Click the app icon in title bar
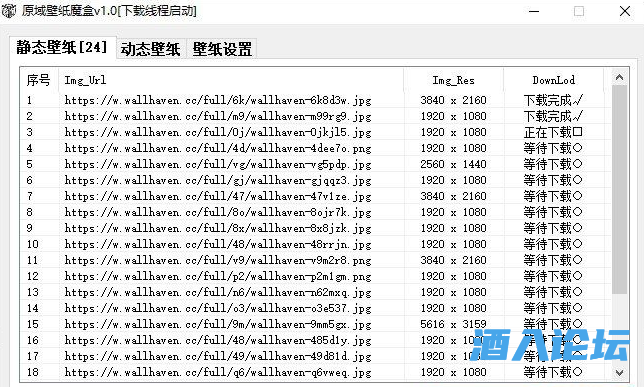Viewport: 644px width, 387px height. click(9, 11)
